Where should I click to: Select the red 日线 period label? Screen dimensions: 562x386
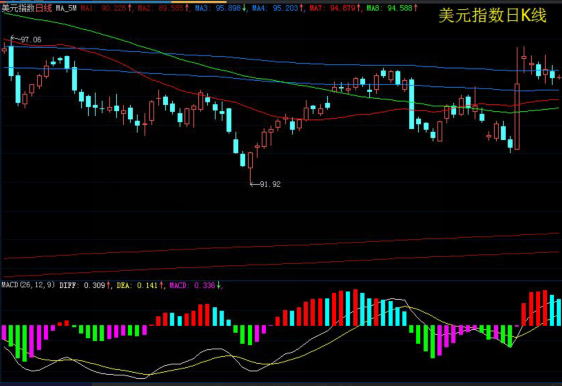coord(44,8)
